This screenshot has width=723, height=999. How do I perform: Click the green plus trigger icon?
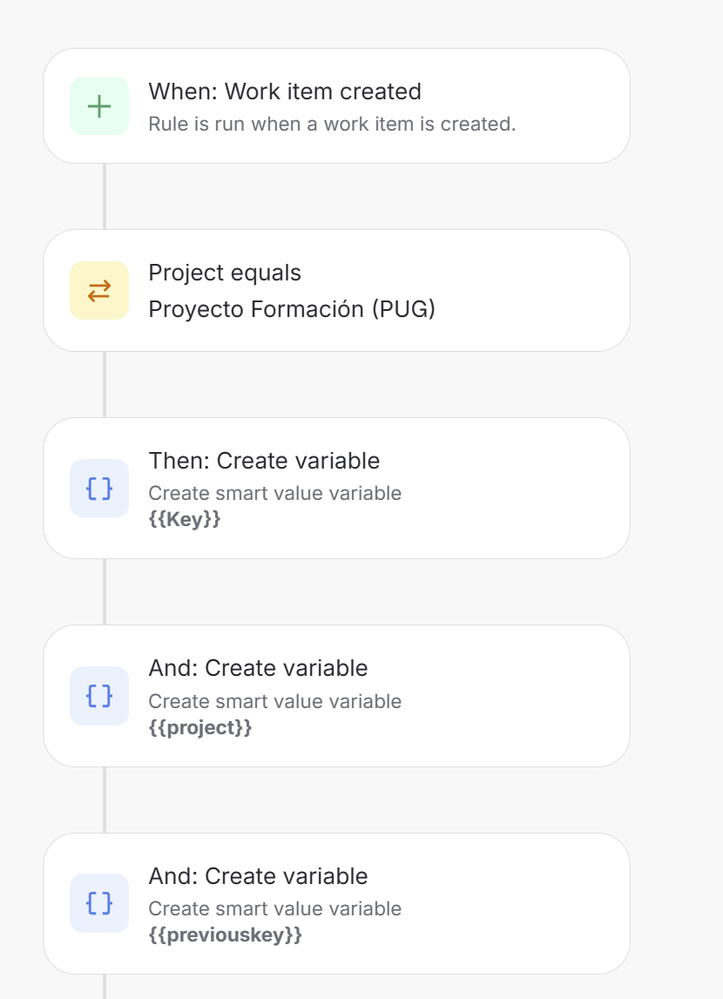click(x=99, y=106)
